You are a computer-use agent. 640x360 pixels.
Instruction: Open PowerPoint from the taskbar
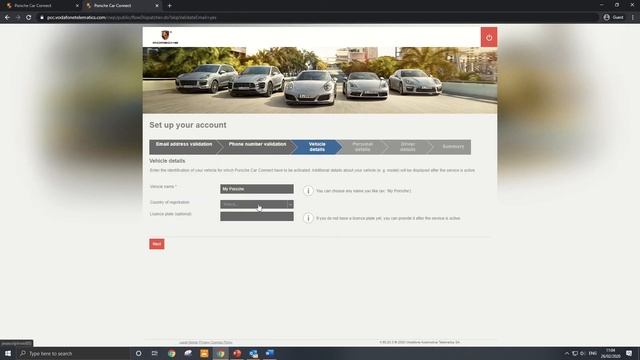click(237, 353)
